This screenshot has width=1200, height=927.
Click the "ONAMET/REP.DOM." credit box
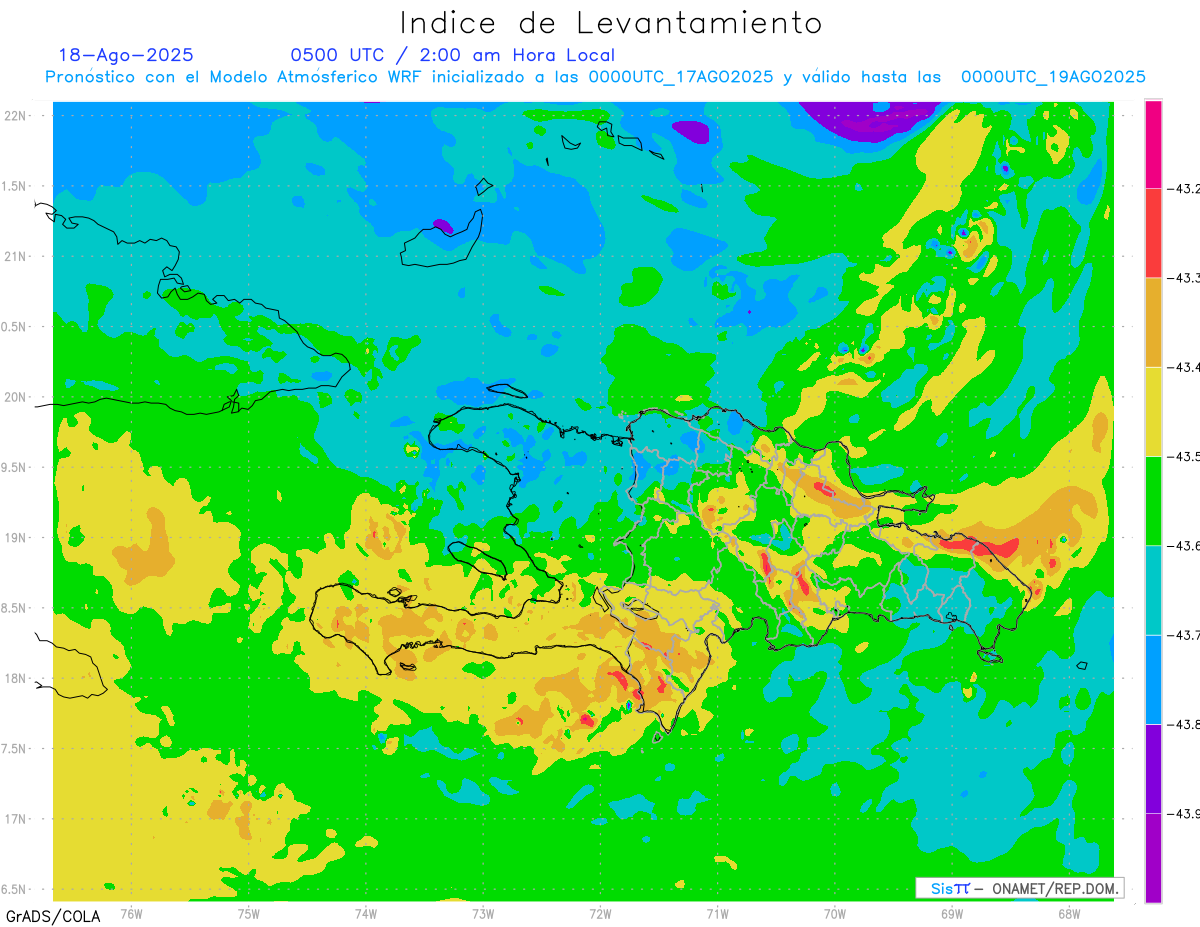coord(1020,888)
